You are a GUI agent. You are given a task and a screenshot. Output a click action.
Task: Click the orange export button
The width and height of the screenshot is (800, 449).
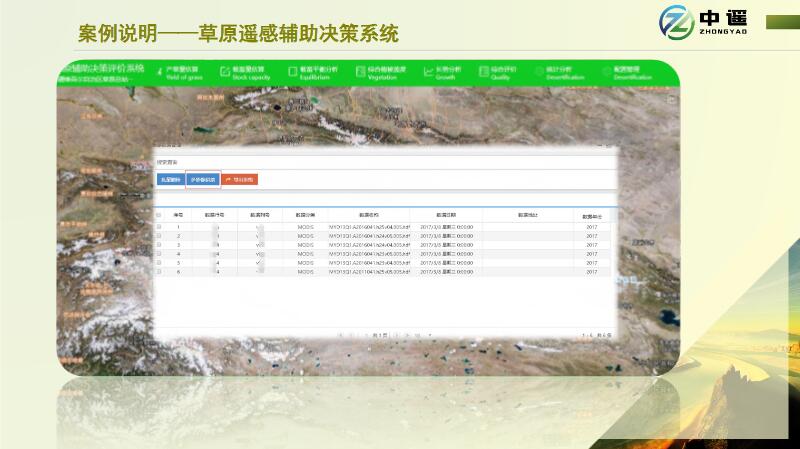(x=240, y=180)
